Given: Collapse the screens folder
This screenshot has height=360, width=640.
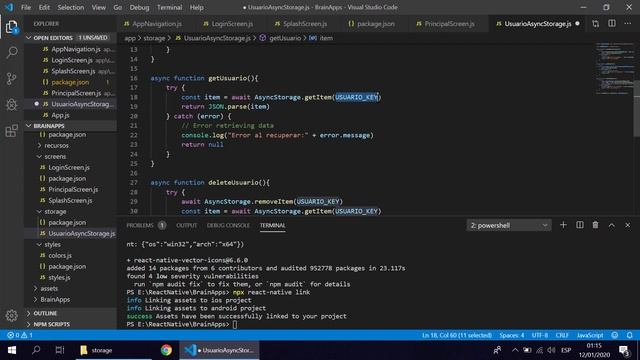Looking at the screenshot, I should [55, 156].
